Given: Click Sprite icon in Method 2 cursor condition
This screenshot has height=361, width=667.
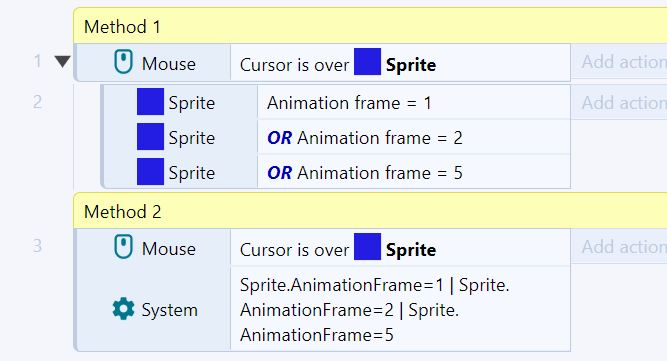Looking at the screenshot, I should 368,246.
